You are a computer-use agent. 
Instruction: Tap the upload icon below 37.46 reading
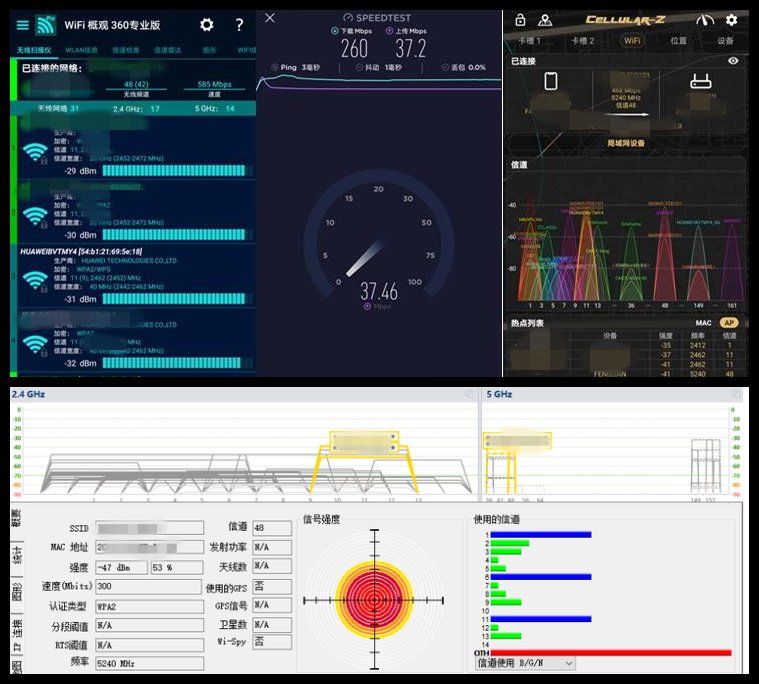click(367, 306)
